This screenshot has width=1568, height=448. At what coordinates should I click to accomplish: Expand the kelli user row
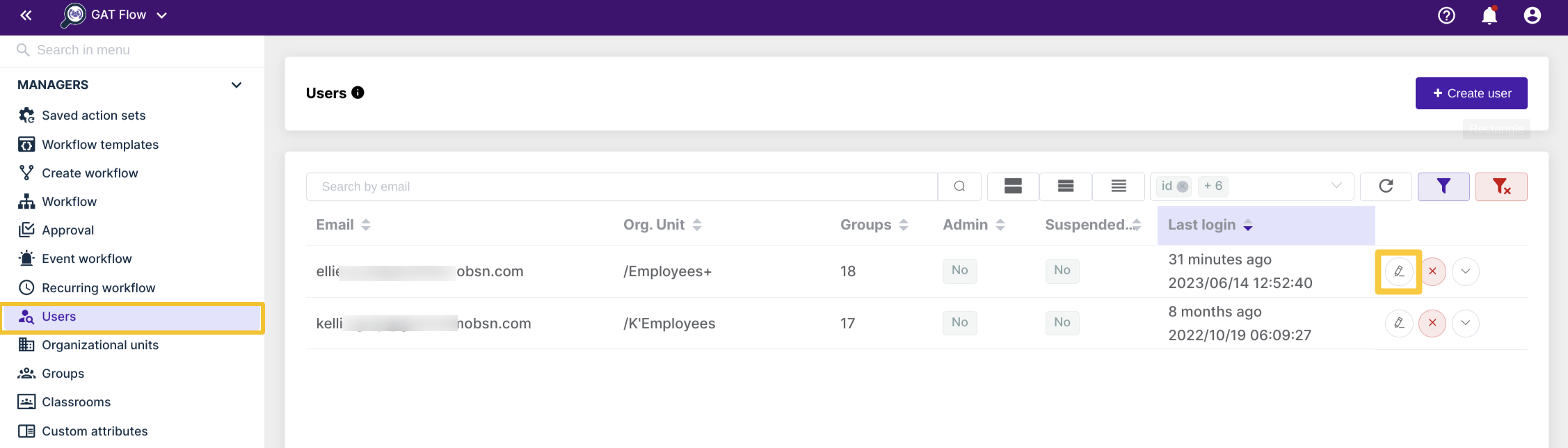tap(1466, 323)
